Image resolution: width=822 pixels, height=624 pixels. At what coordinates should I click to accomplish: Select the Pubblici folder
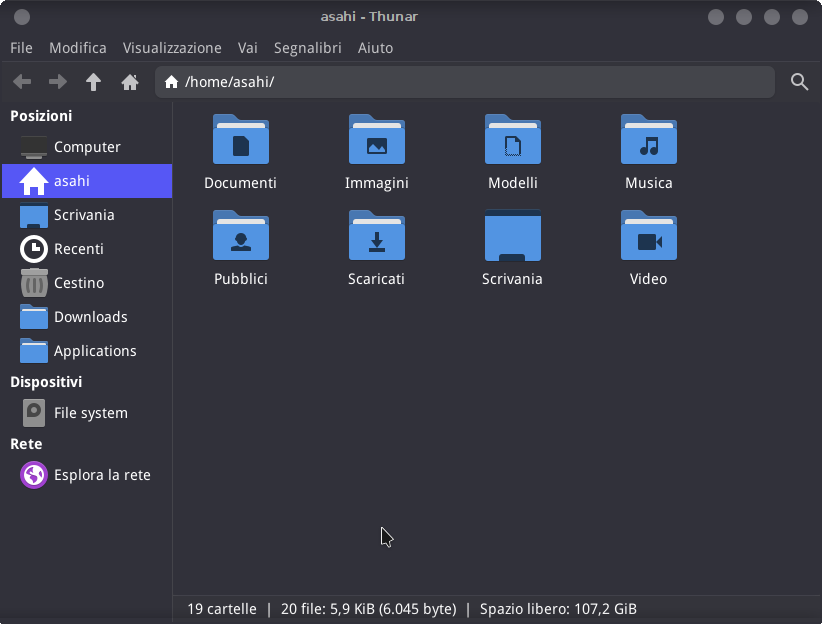point(240,236)
